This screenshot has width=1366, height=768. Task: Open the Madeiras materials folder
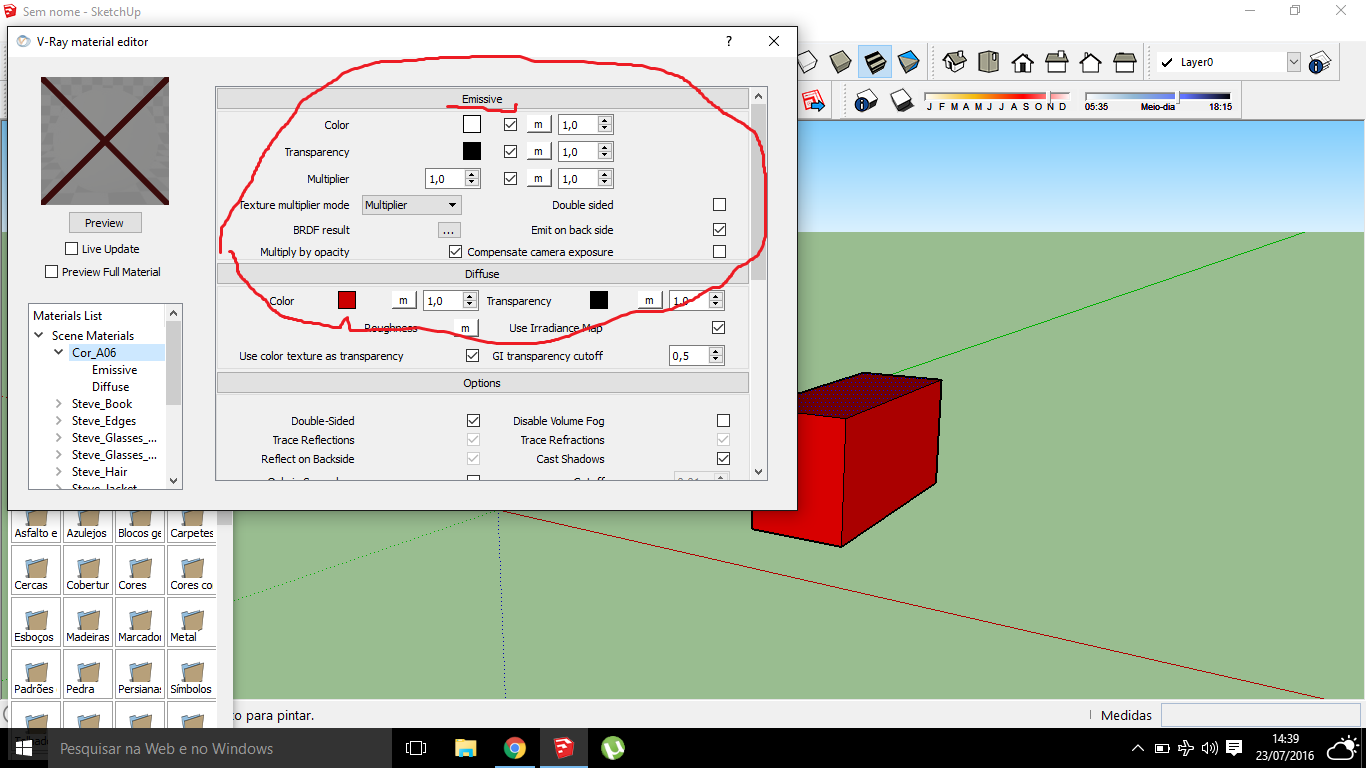pyautogui.click(x=88, y=622)
